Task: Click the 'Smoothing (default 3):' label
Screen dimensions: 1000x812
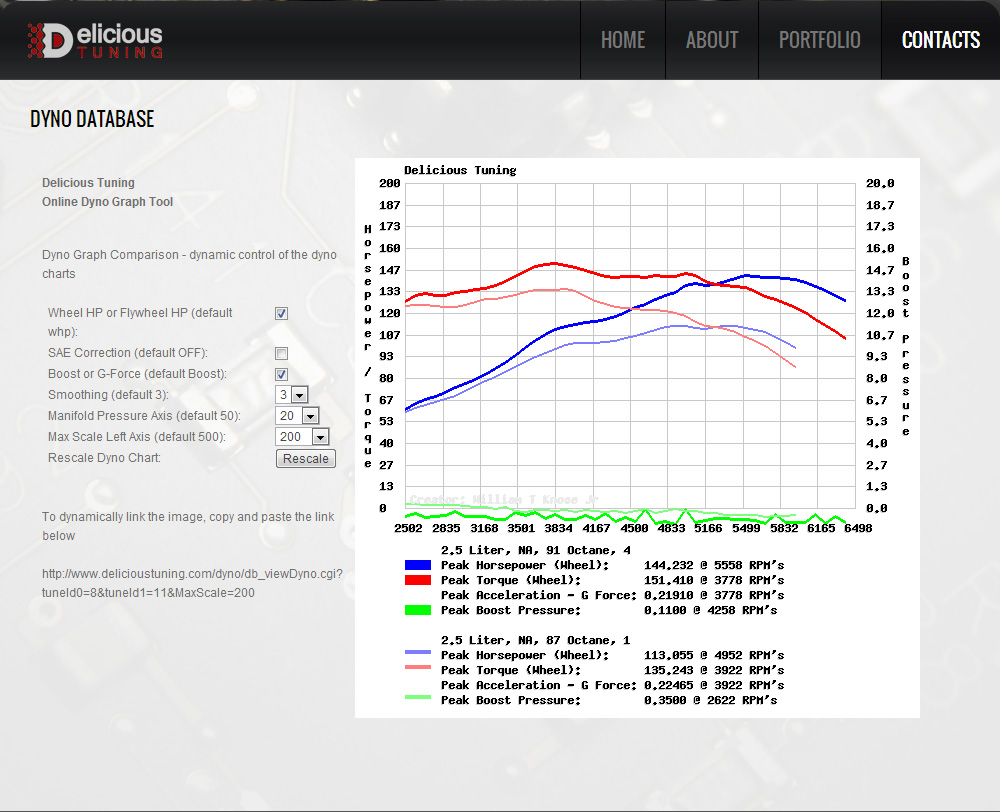Action: (108, 395)
